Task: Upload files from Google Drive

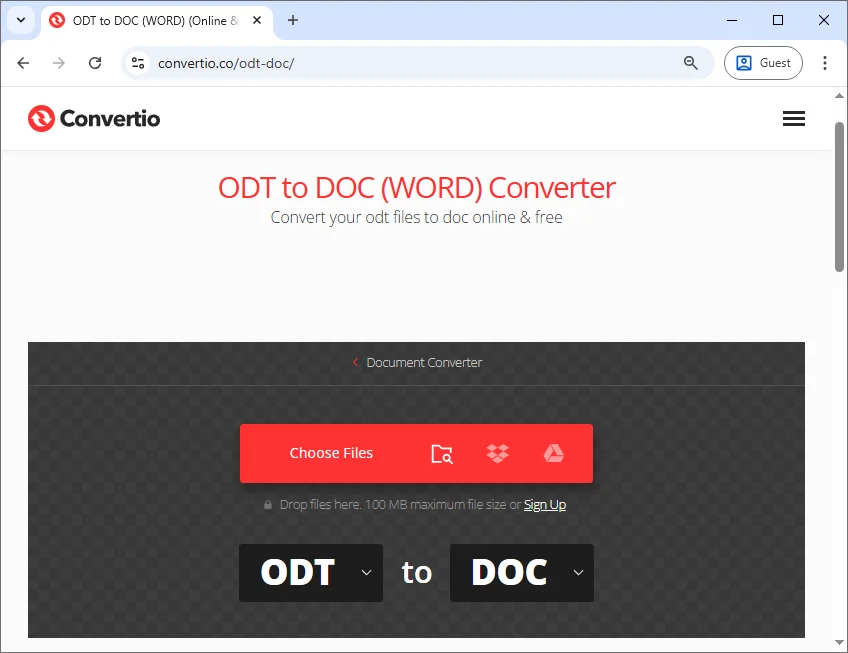Action: (552, 453)
